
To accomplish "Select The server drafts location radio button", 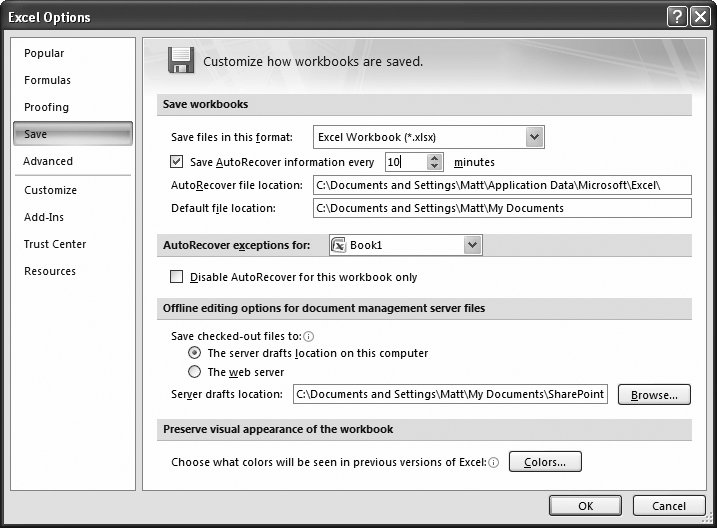I will coord(195,353).
